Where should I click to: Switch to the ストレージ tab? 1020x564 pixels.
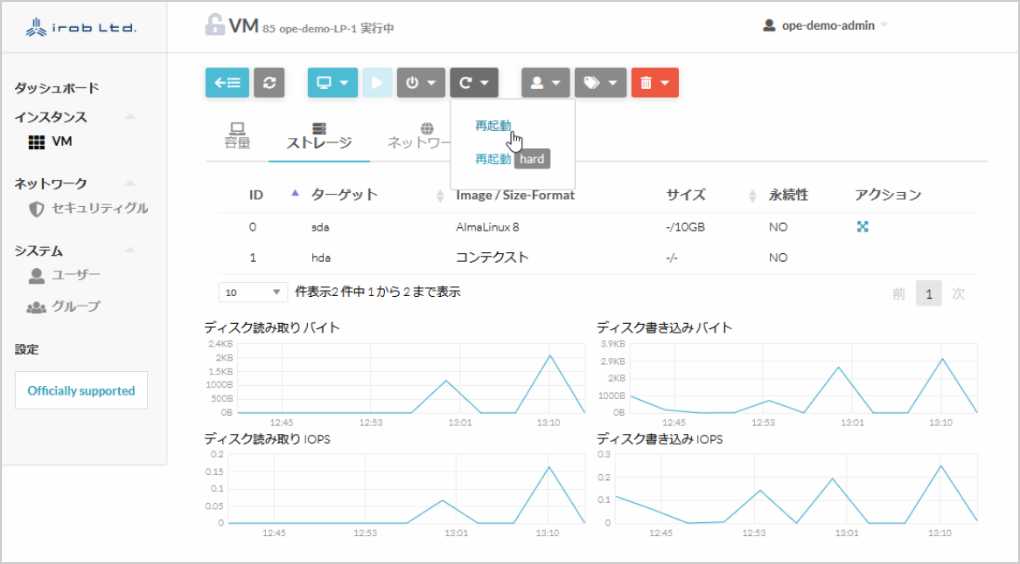point(319,136)
